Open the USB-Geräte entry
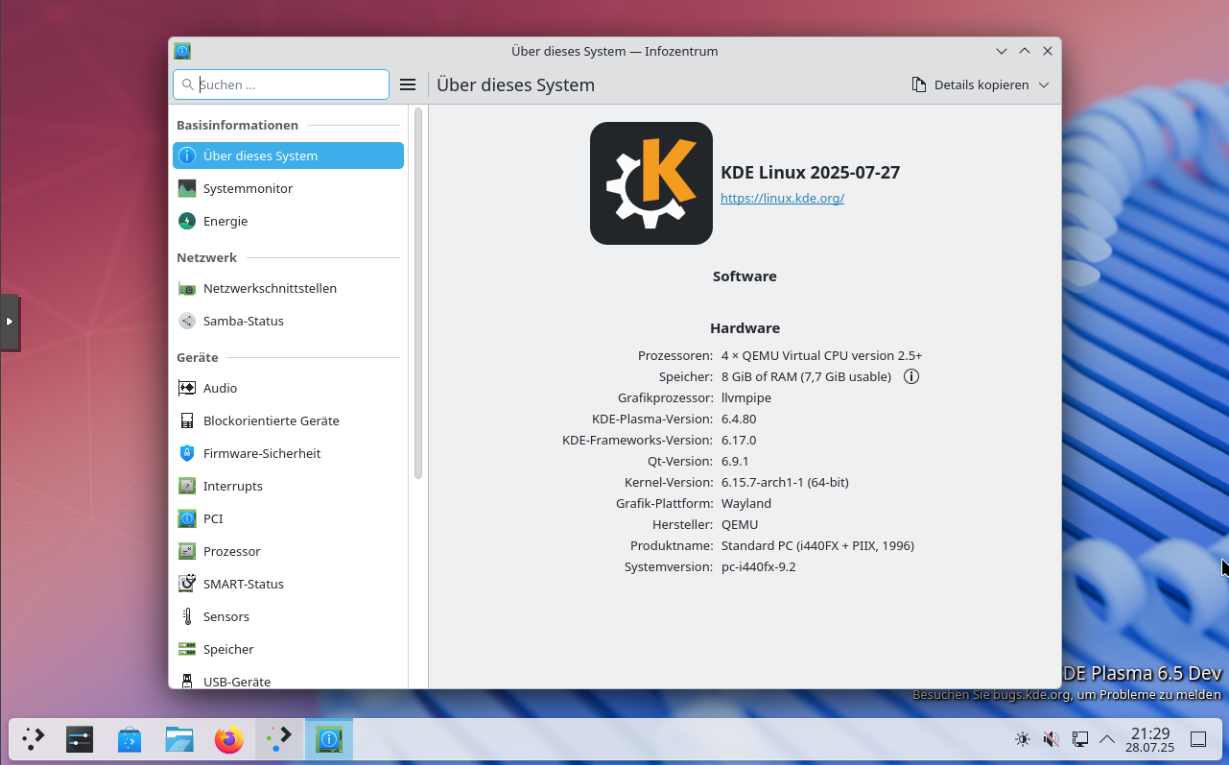This screenshot has height=765, width=1229. click(x=288, y=679)
